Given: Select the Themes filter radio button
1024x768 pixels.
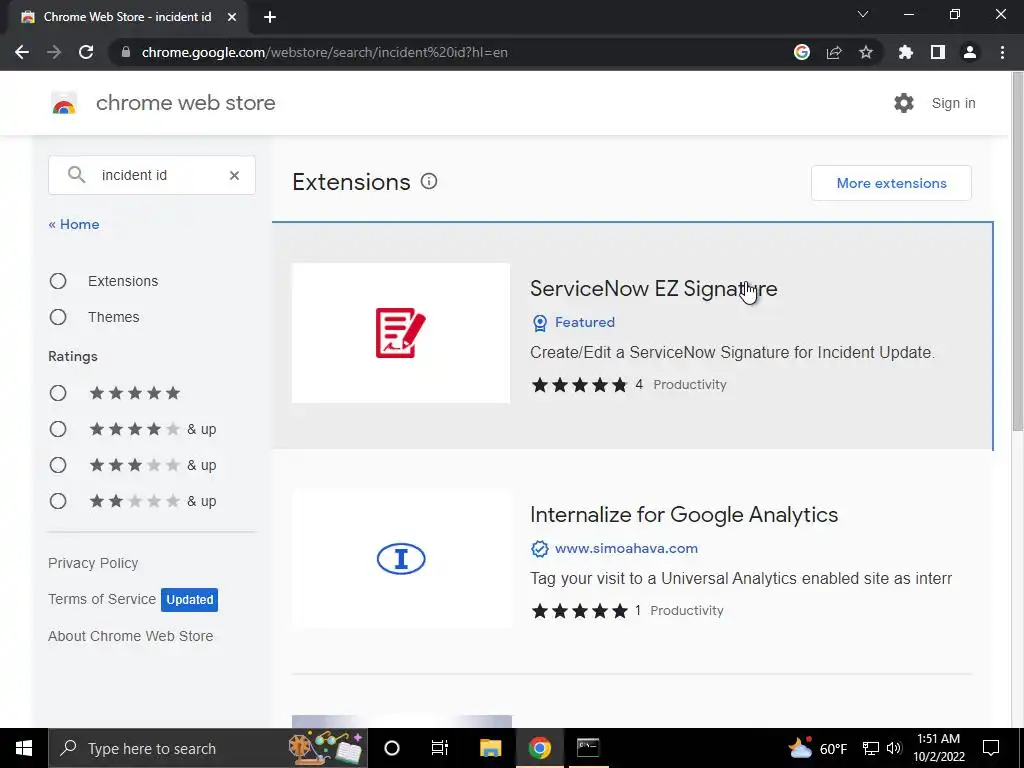Looking at the screenshot, I should pos(58,317).
